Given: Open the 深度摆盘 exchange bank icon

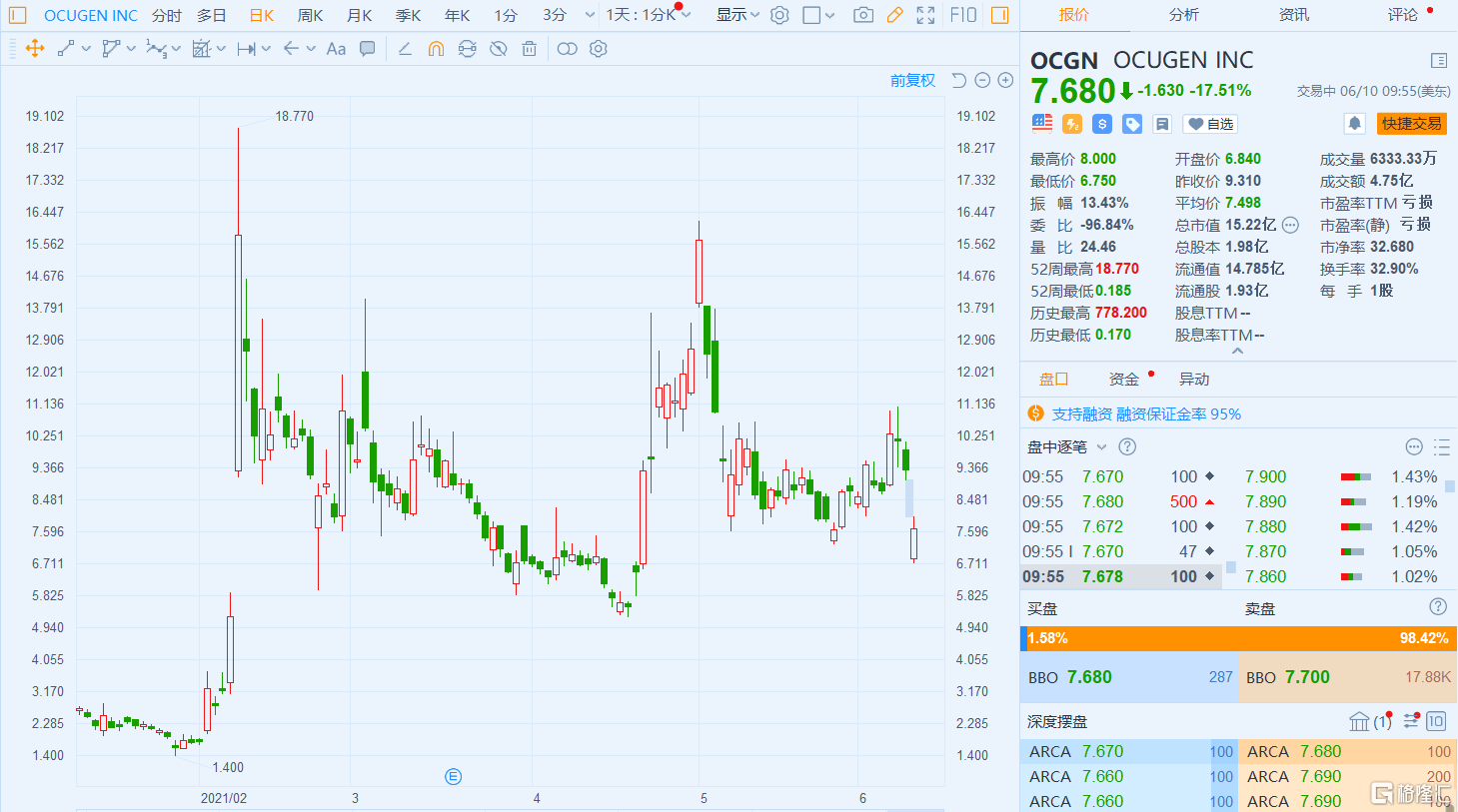Looking at the screenshot, I should click(1359, 721).
